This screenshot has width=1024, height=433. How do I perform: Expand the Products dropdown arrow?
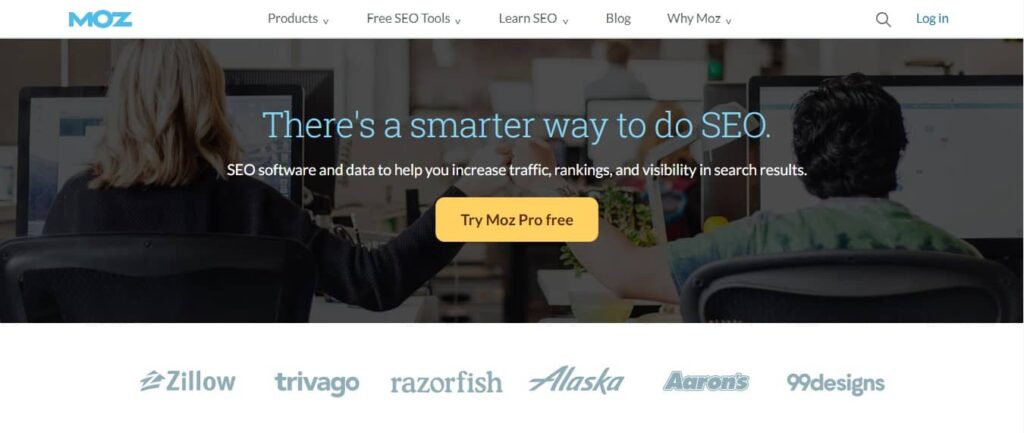coord(326,21)
